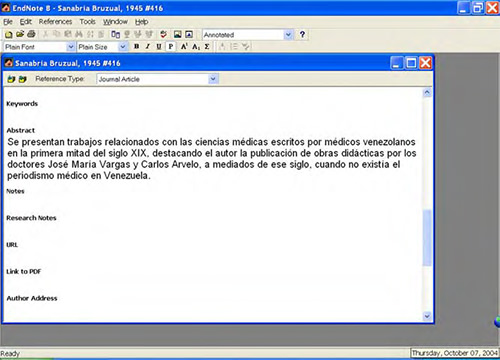Click the URL field label

12,245
